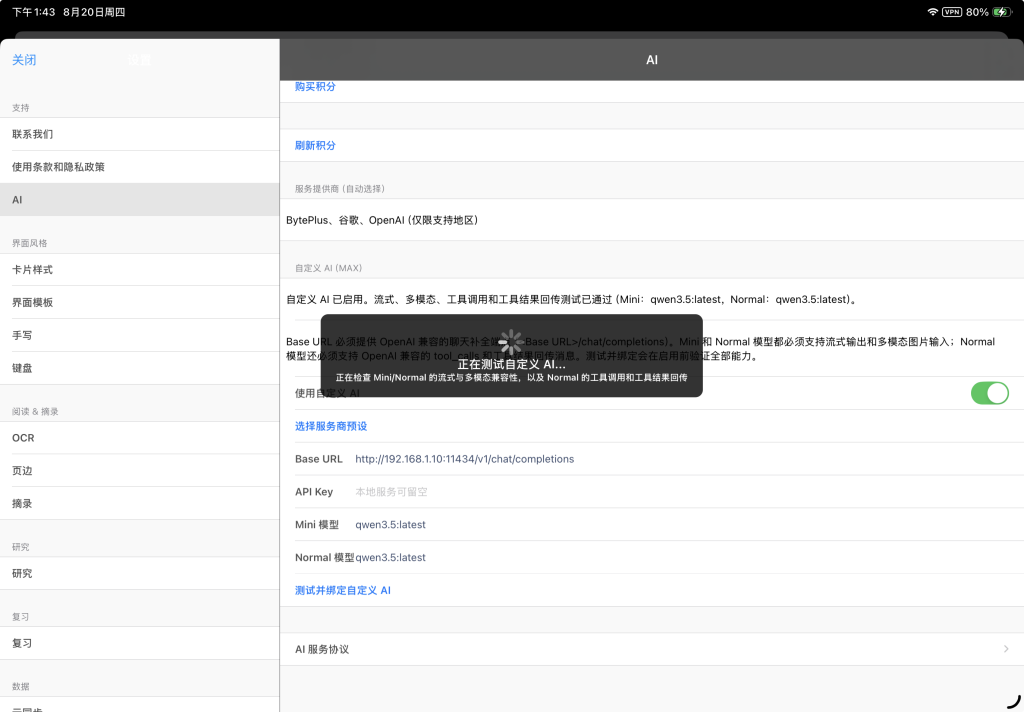Viewport: 1024px width, 712px height.
Task: Click 服务提供商 (自动选择) section header
Action: 340,189
